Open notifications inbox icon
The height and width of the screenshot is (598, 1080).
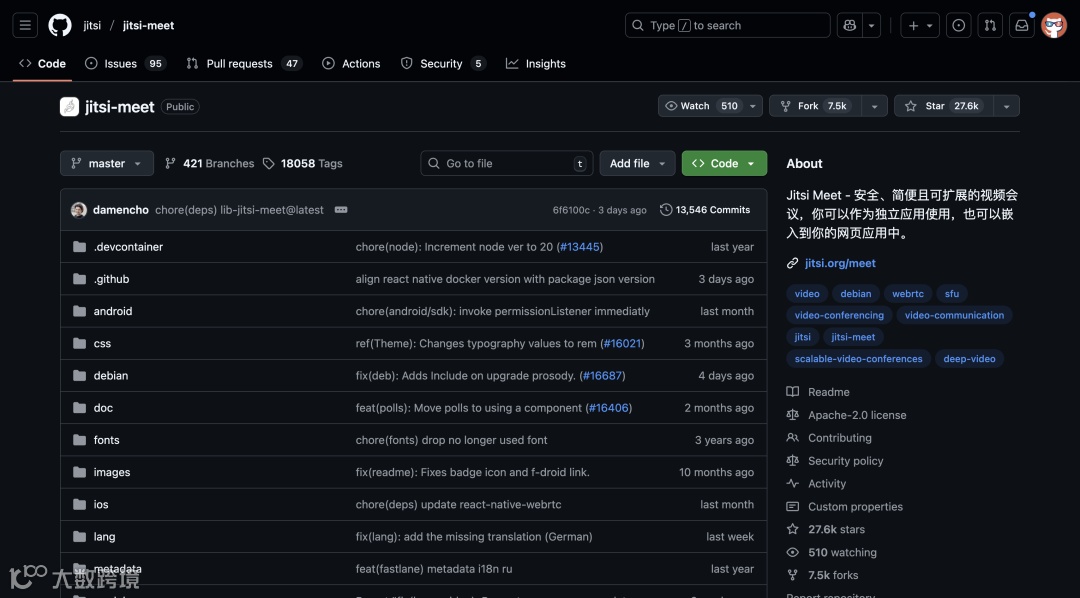1022,25
